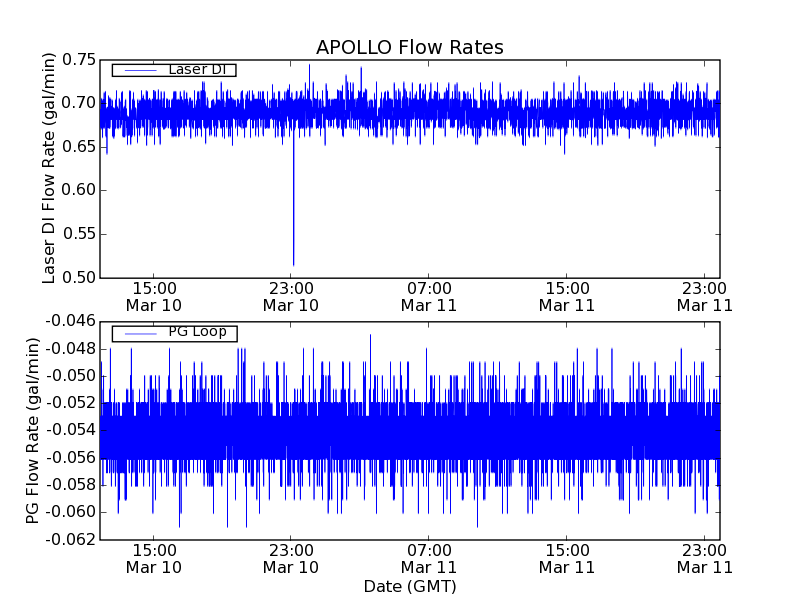The image size is (800, 600).
Task: Click the blue line sample in Laser DI legend
Action: coord(138,70)
